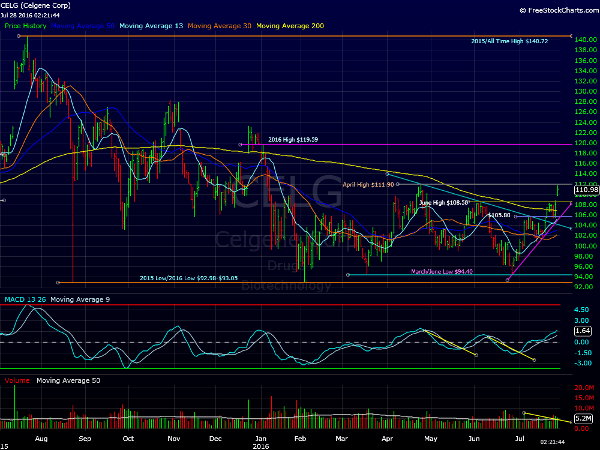Click the 2015/All Time High $140.72 annotation

click(511, 40)
